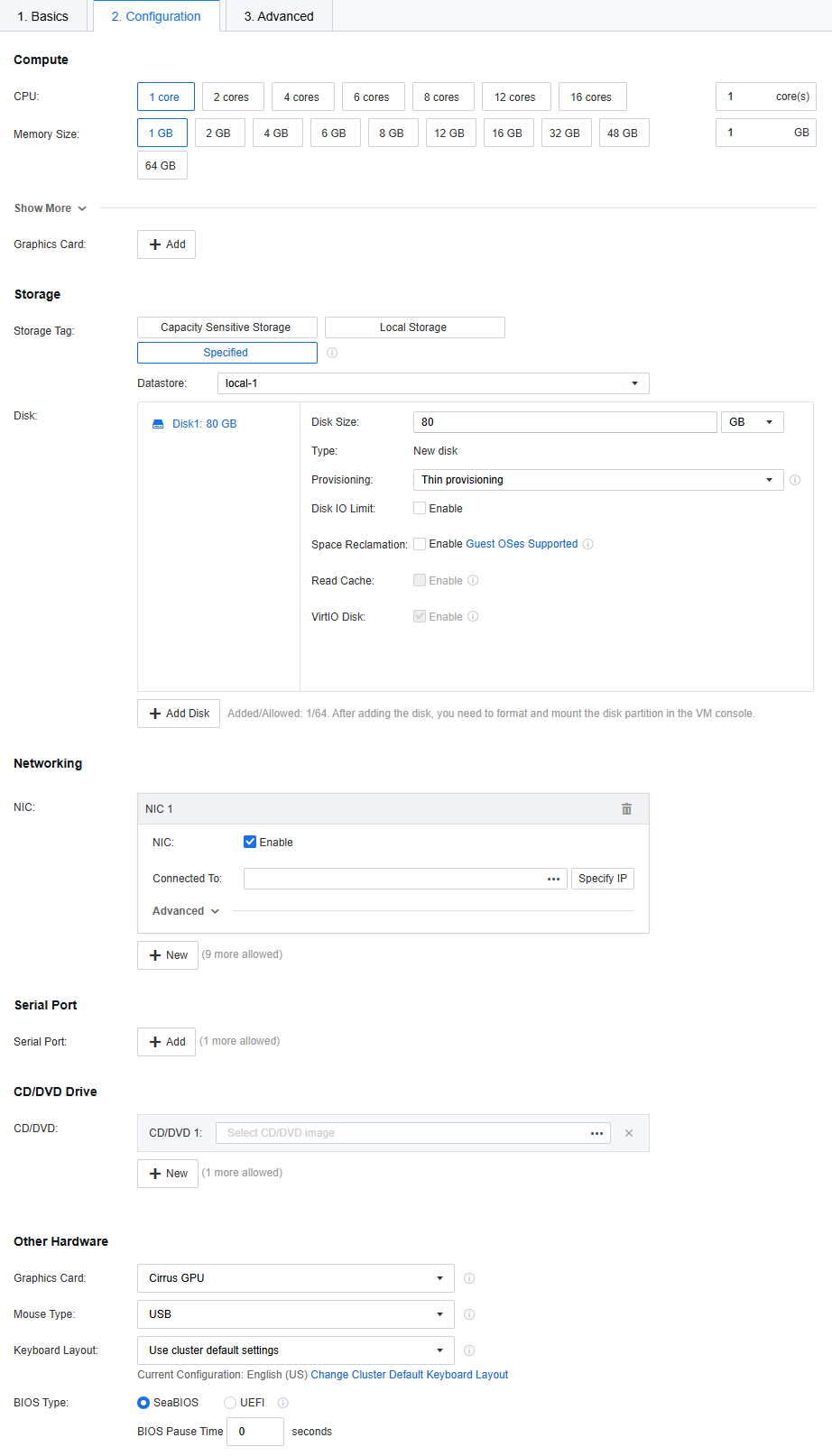832x1456 pixels.
Task: Open Guest OSes Supported link
Action: tap(522, 544)
